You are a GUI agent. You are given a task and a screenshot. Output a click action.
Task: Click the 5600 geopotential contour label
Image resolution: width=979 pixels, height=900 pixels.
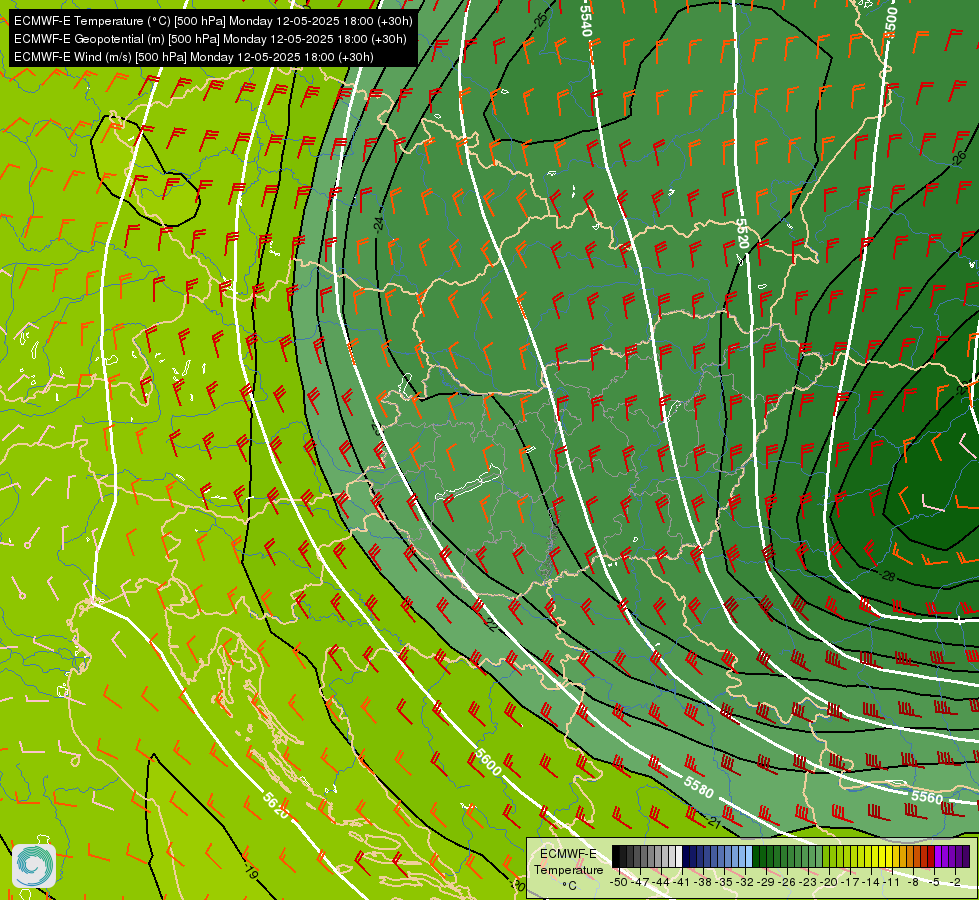[488, 762]
